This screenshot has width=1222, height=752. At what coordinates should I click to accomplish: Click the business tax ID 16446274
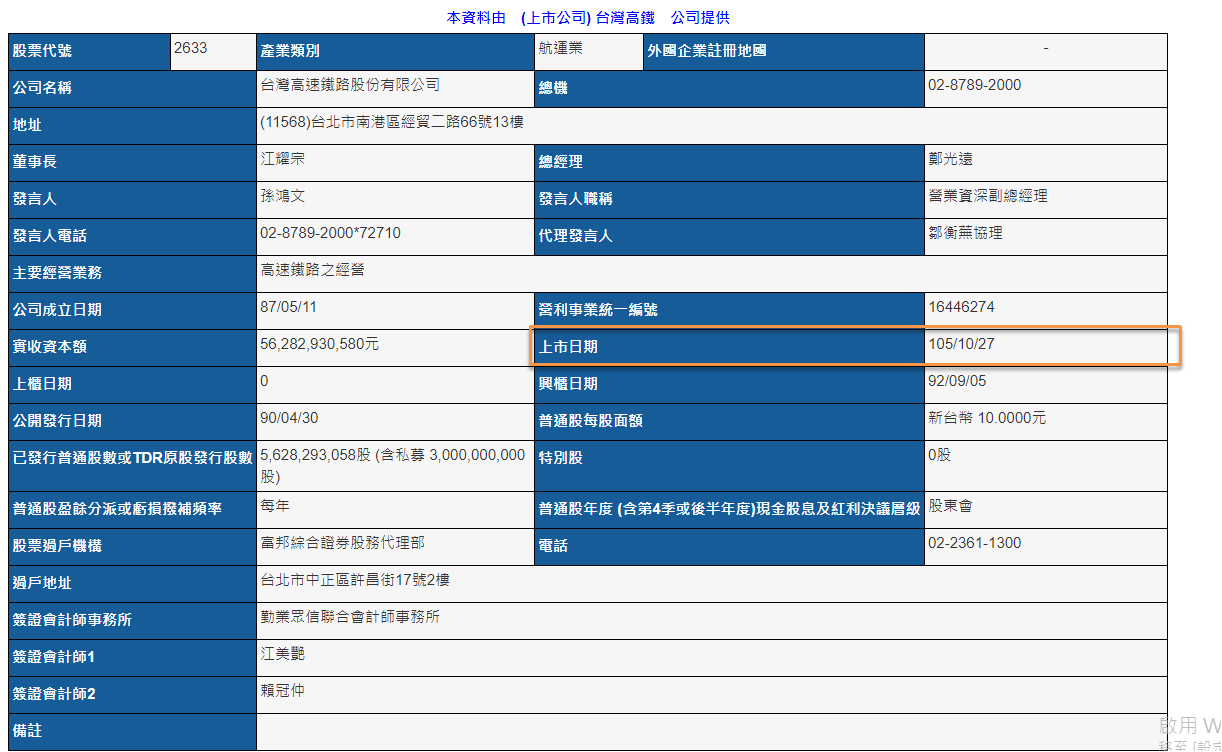[x=961, y=307]
